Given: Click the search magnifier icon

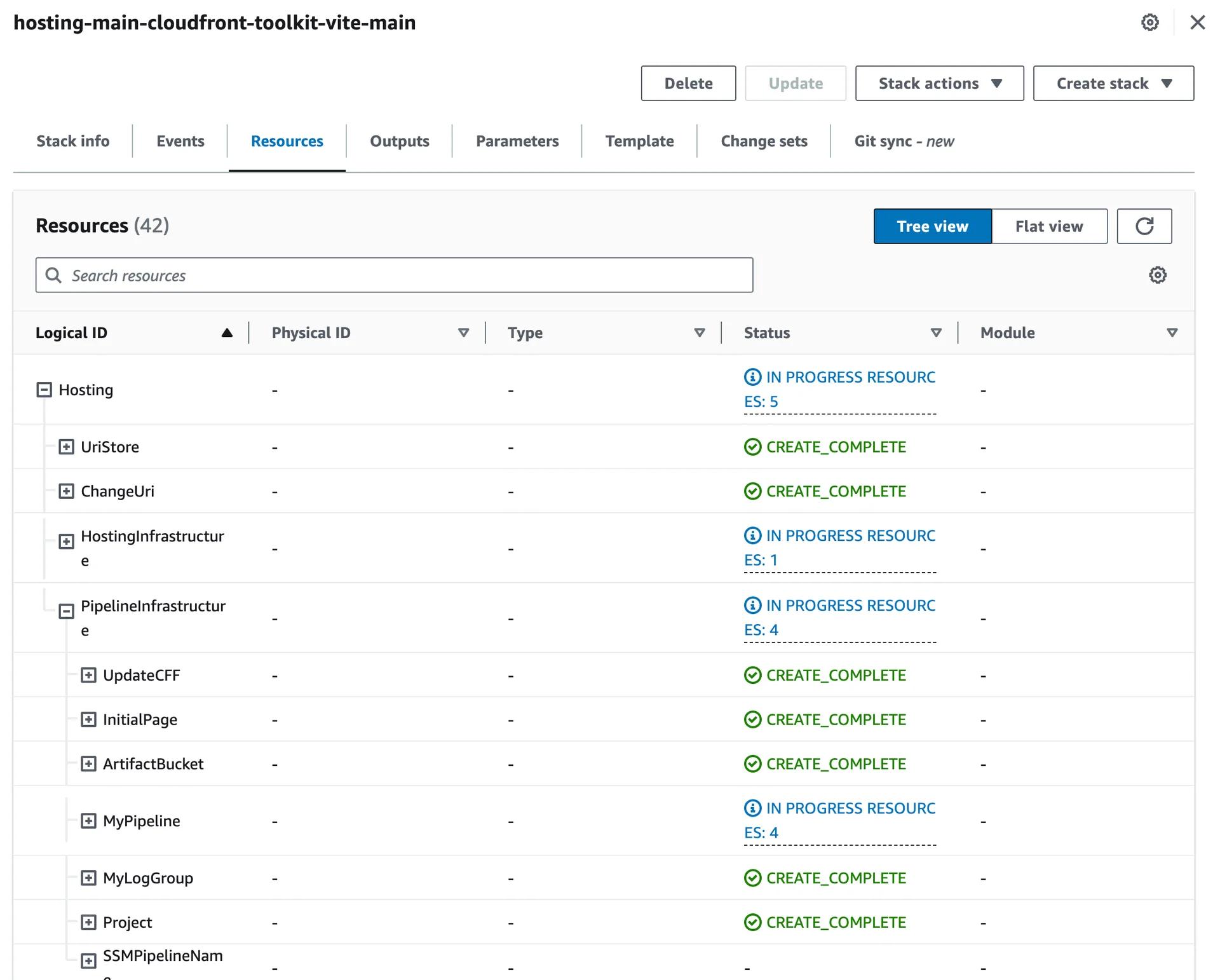Looking at the screenshot, I should coord(53,275).
